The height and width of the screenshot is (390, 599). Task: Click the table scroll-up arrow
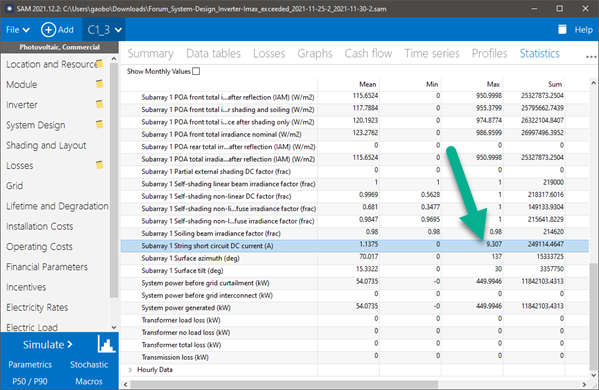[593, 83]
